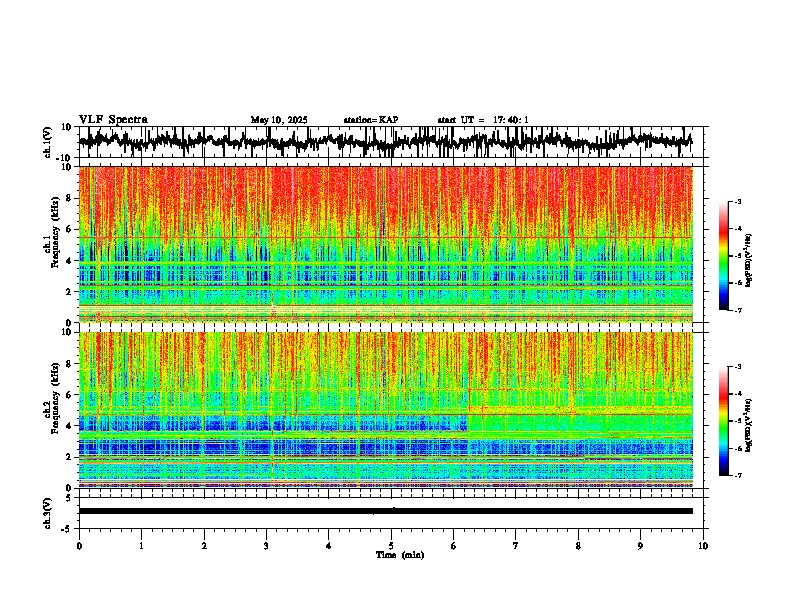Click the ch.1 spectrogram "8" kHz tick label
This screenshot has height=612, width=792.
click(70, 198)
